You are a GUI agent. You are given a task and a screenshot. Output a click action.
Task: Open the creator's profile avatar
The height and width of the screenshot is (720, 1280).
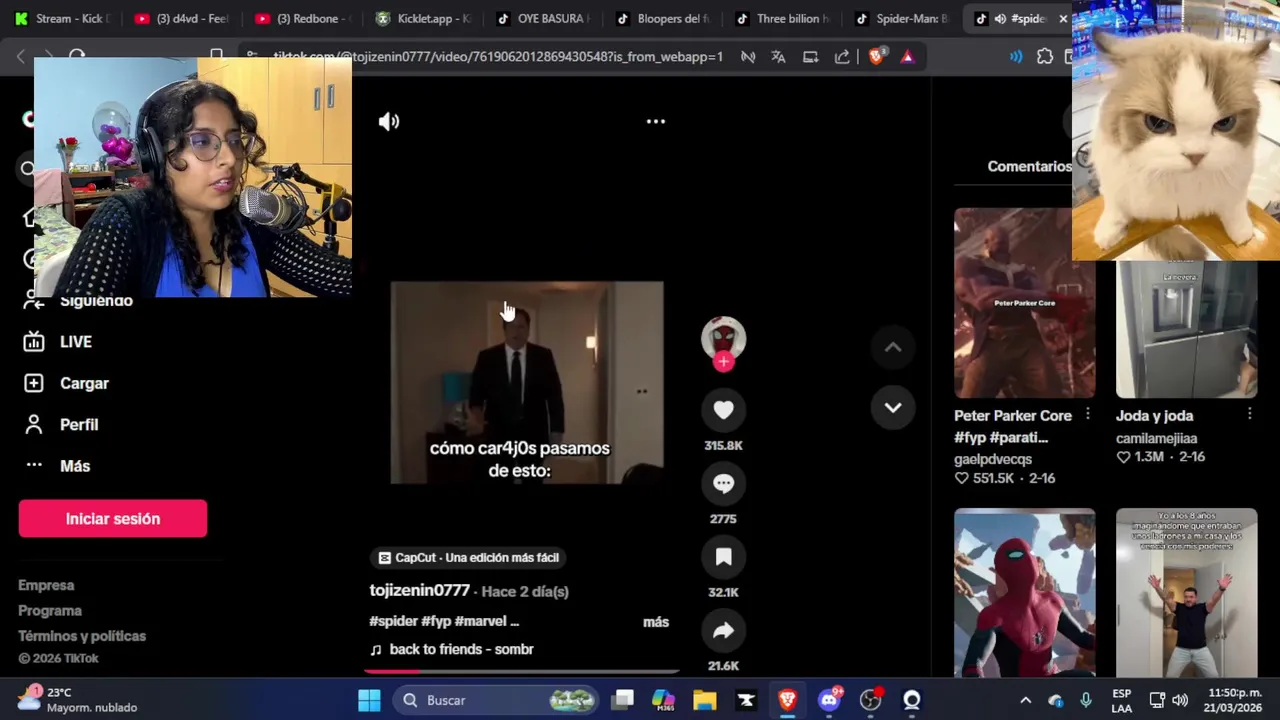click(x=723, y=338)
